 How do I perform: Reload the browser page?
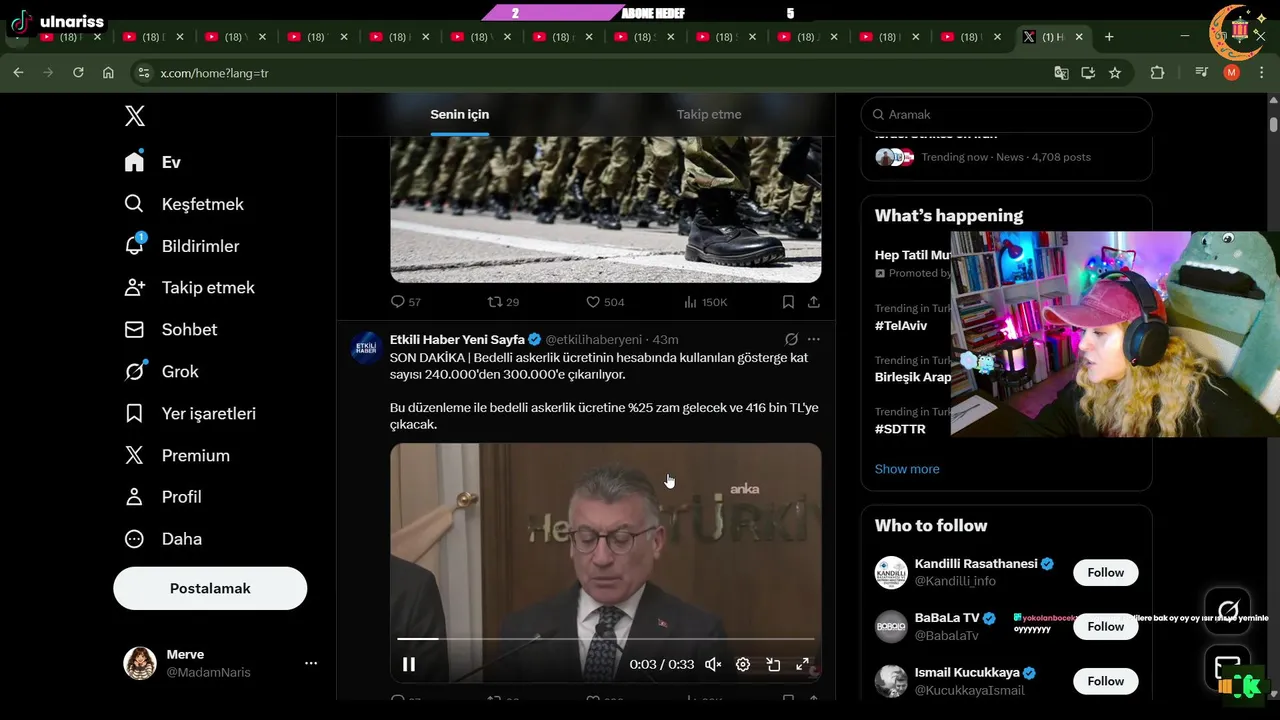point(78,73)
